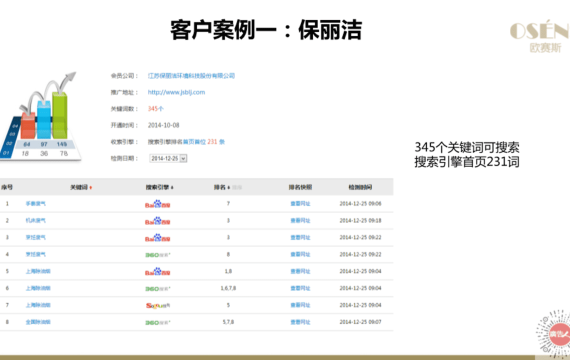
Task: Click the 开通时间 date 2014-10-08
Action: (164, 125)
